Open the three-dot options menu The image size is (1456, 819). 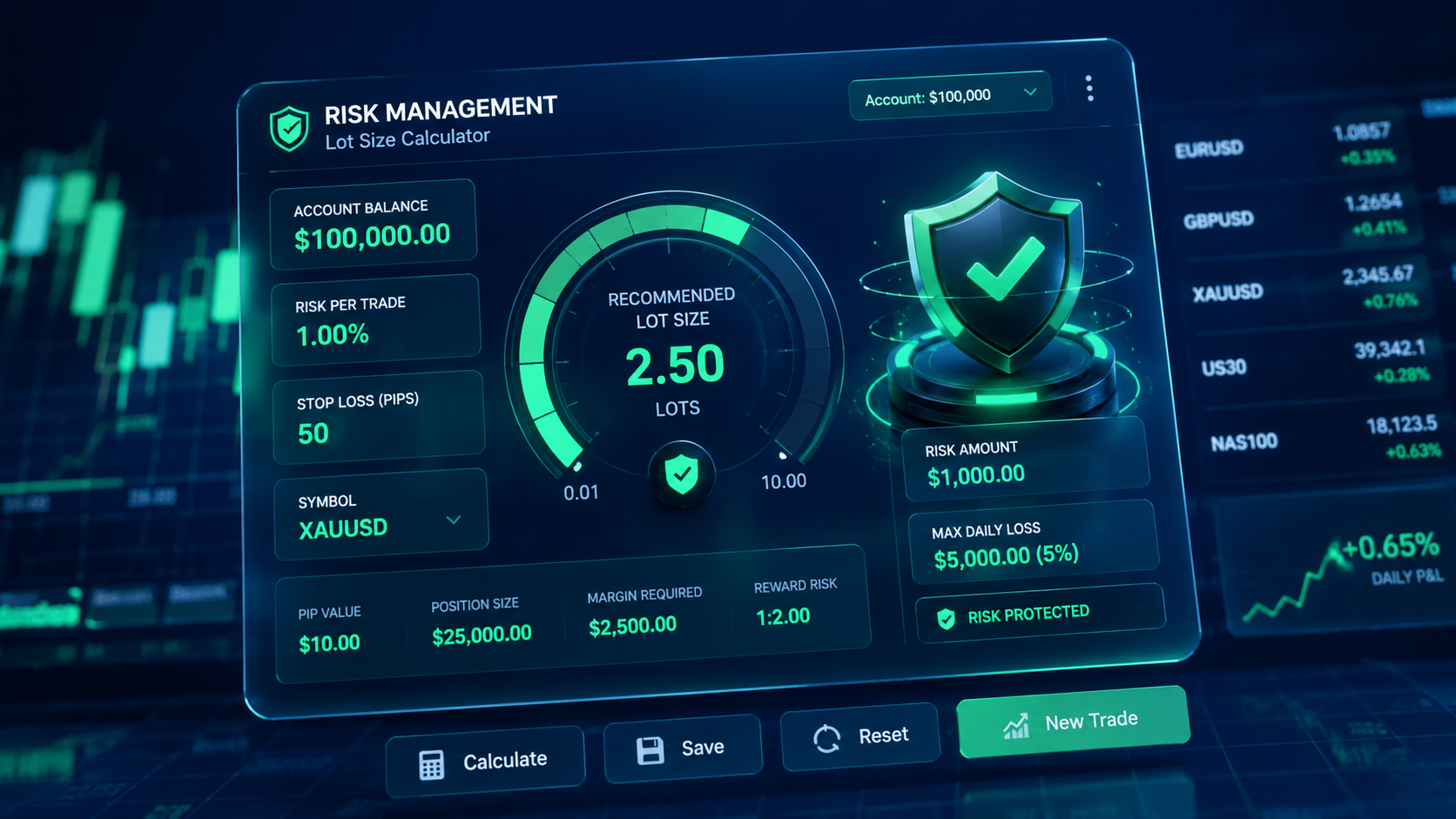[1089, 88]
